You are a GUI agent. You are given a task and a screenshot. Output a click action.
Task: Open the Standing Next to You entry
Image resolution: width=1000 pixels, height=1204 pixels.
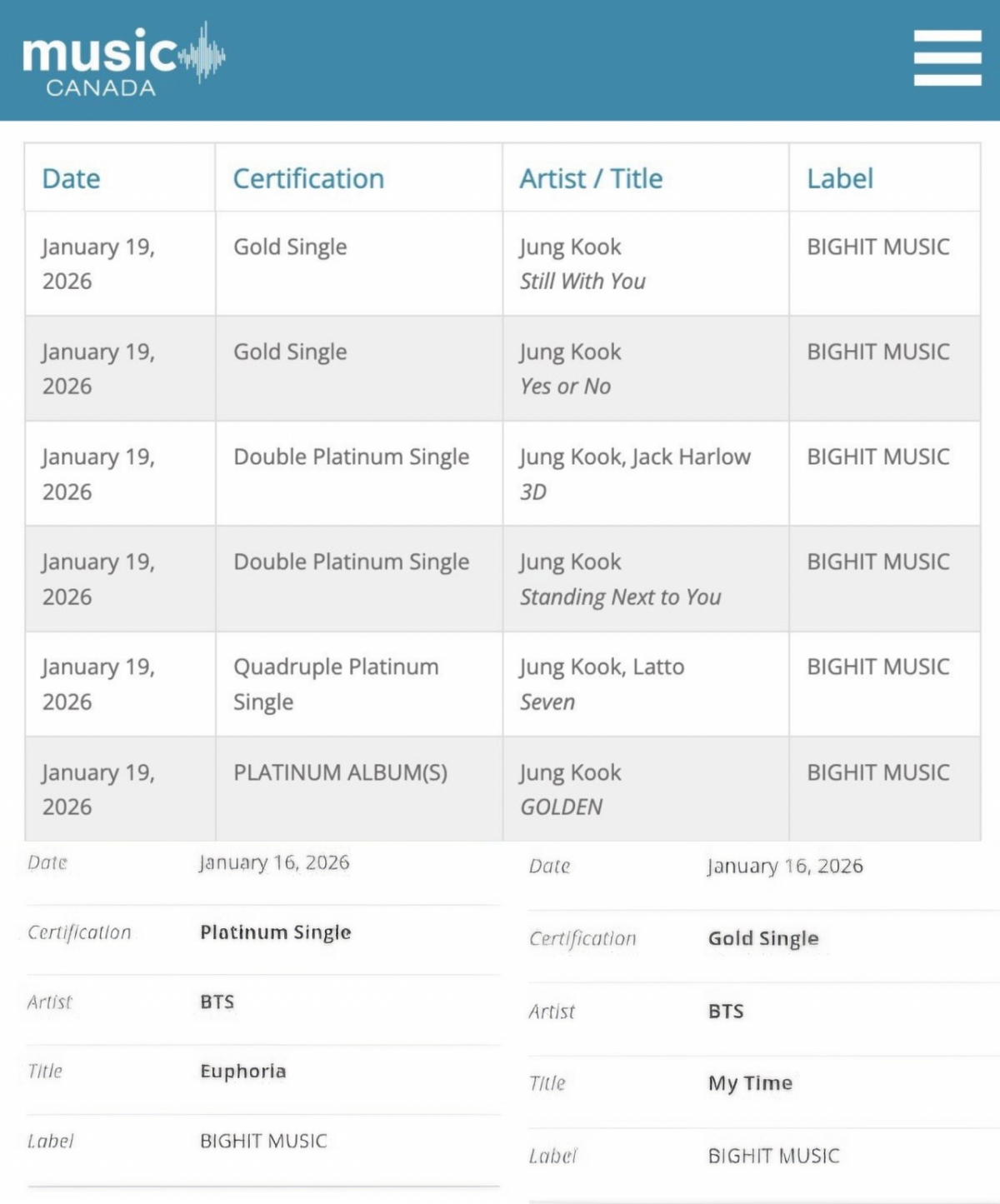[620, 597]
